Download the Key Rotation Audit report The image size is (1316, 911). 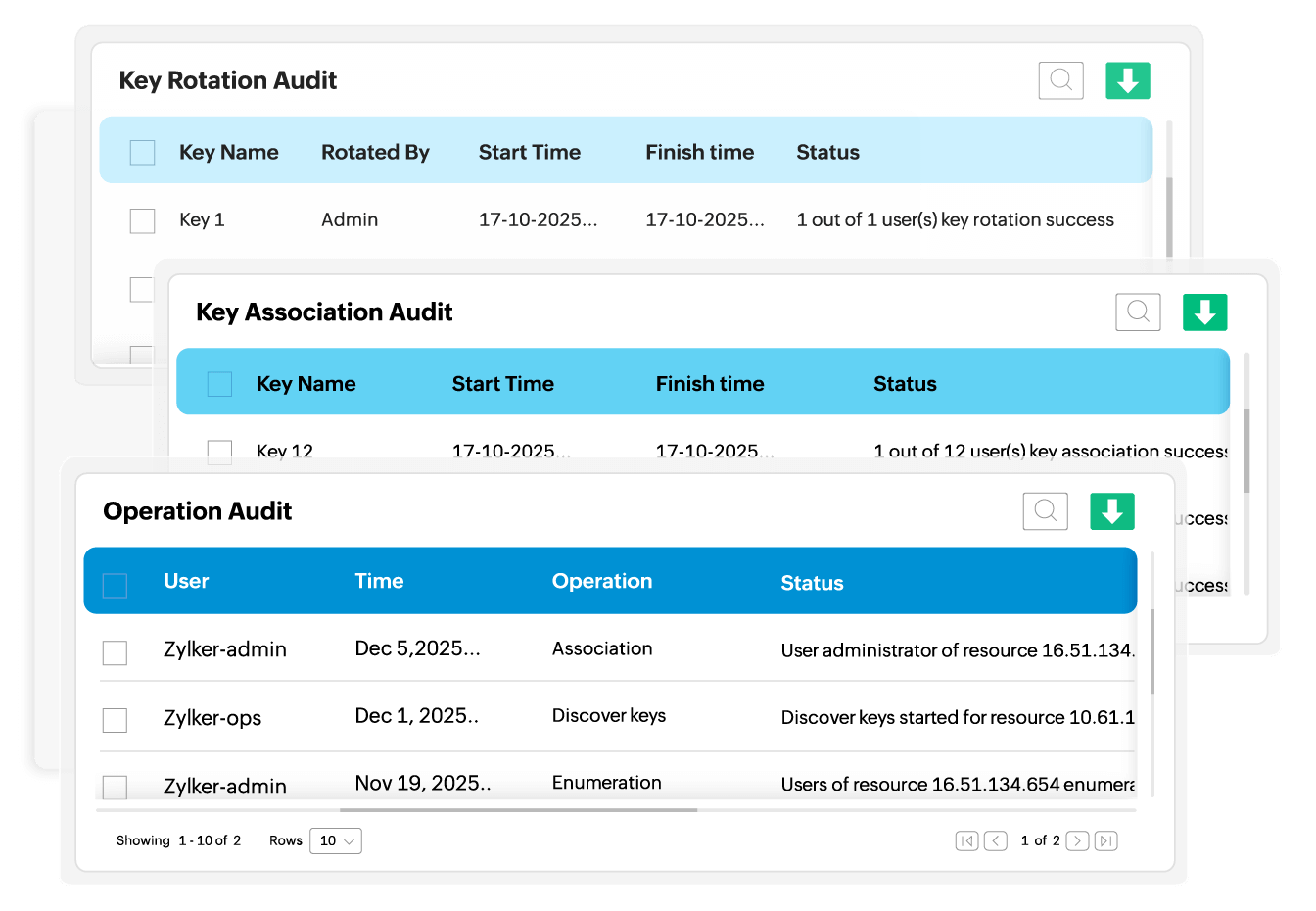pyautogui.click(x=1127, y=80)
